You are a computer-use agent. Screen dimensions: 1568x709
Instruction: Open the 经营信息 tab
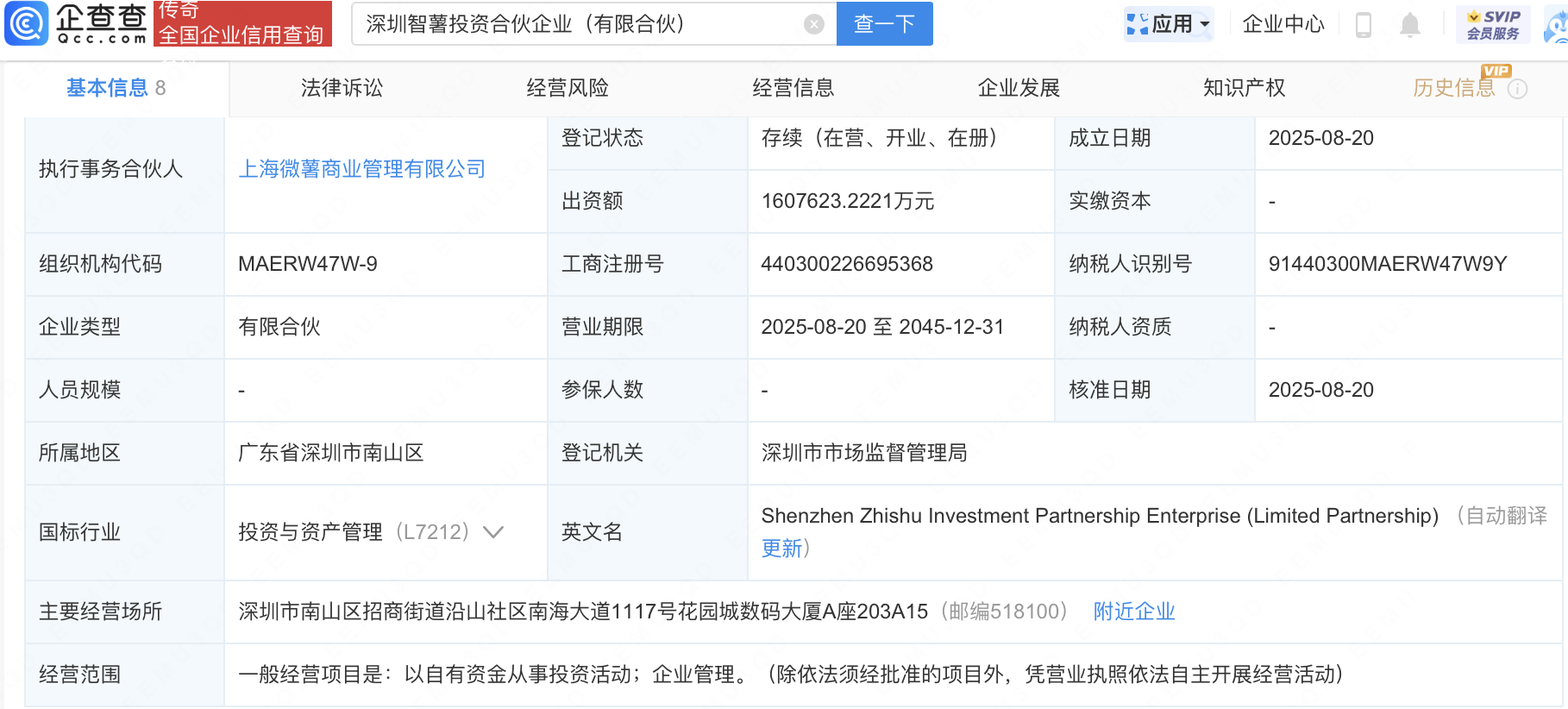(x=793, y=88)
